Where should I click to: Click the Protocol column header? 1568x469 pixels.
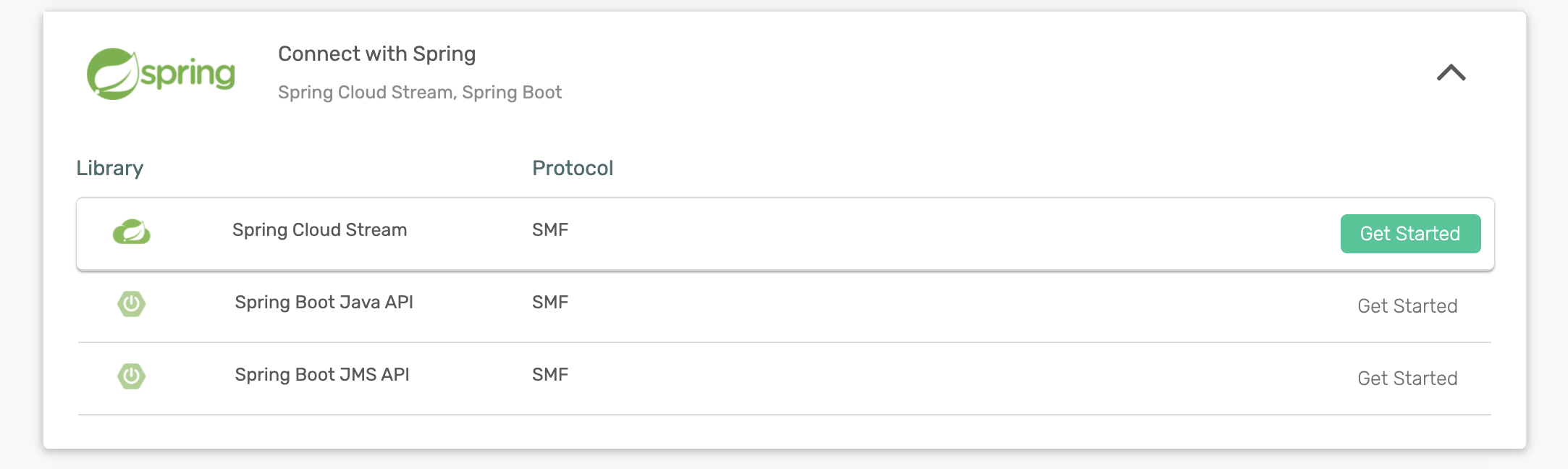[573, 168]
